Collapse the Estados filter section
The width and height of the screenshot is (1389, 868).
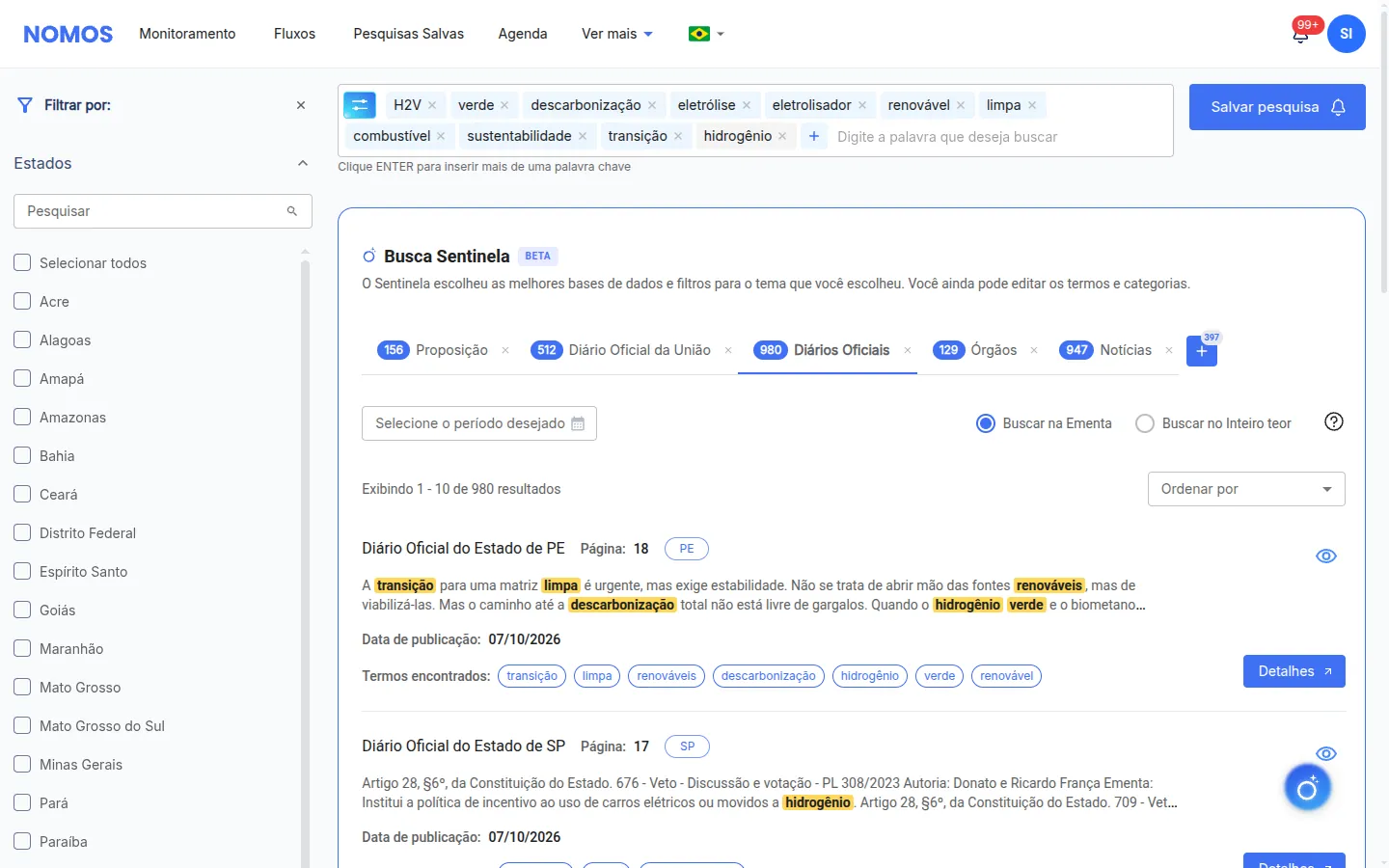click(303, 163)
